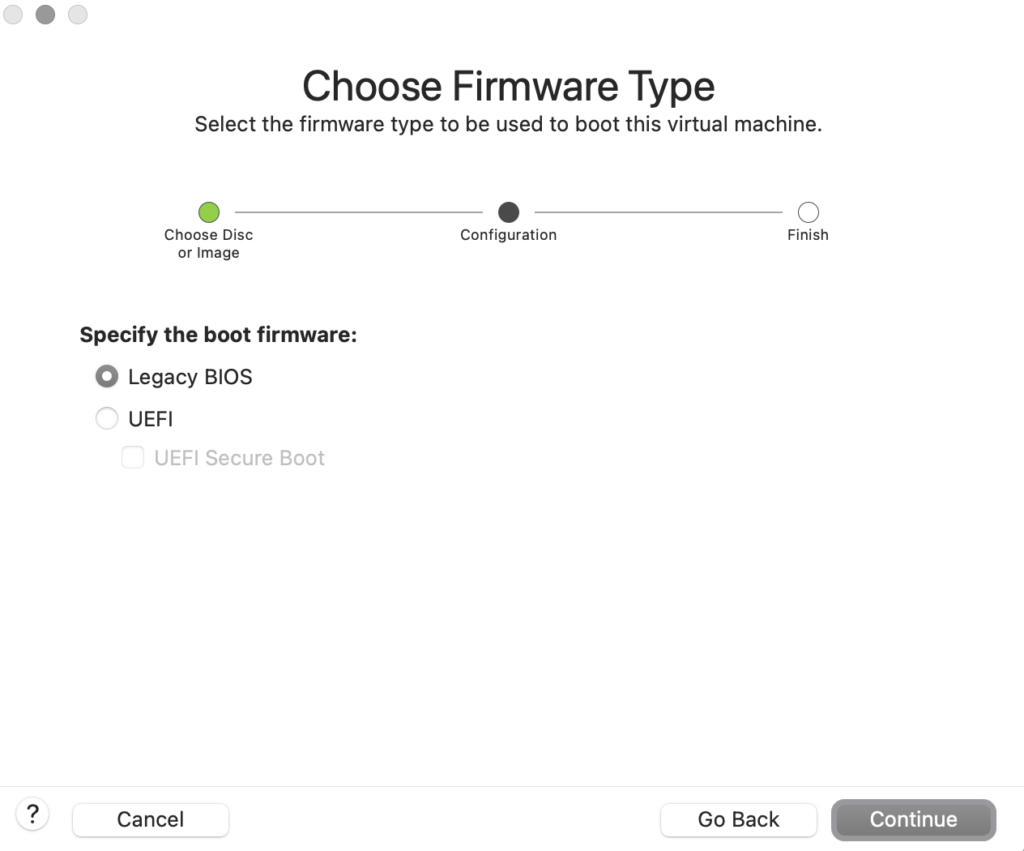
Task: Click the 'Choose Firmware Type' heading
Action: pos(508,87)
